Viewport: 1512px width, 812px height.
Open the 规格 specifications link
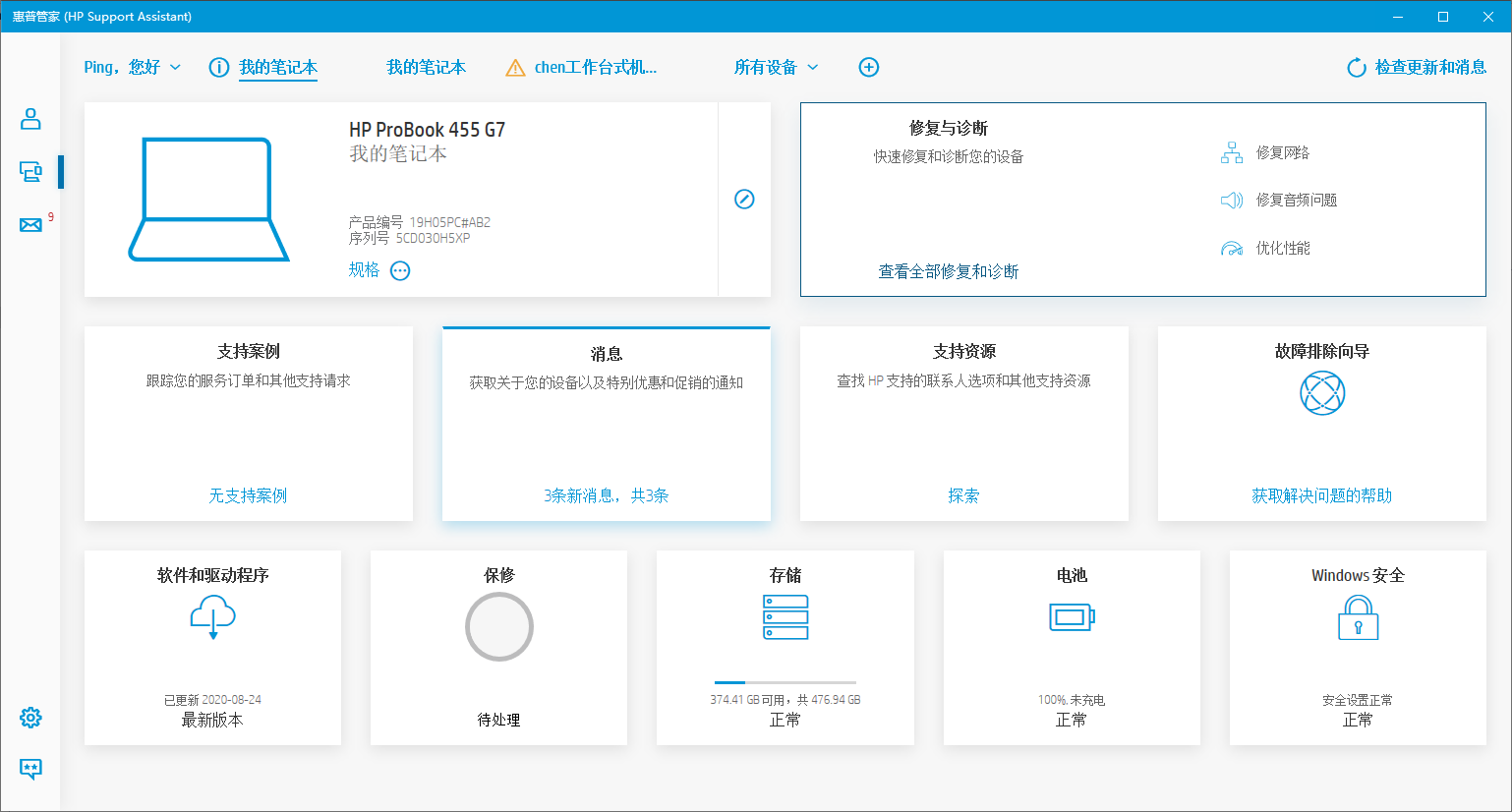click(x=364, y=269)
